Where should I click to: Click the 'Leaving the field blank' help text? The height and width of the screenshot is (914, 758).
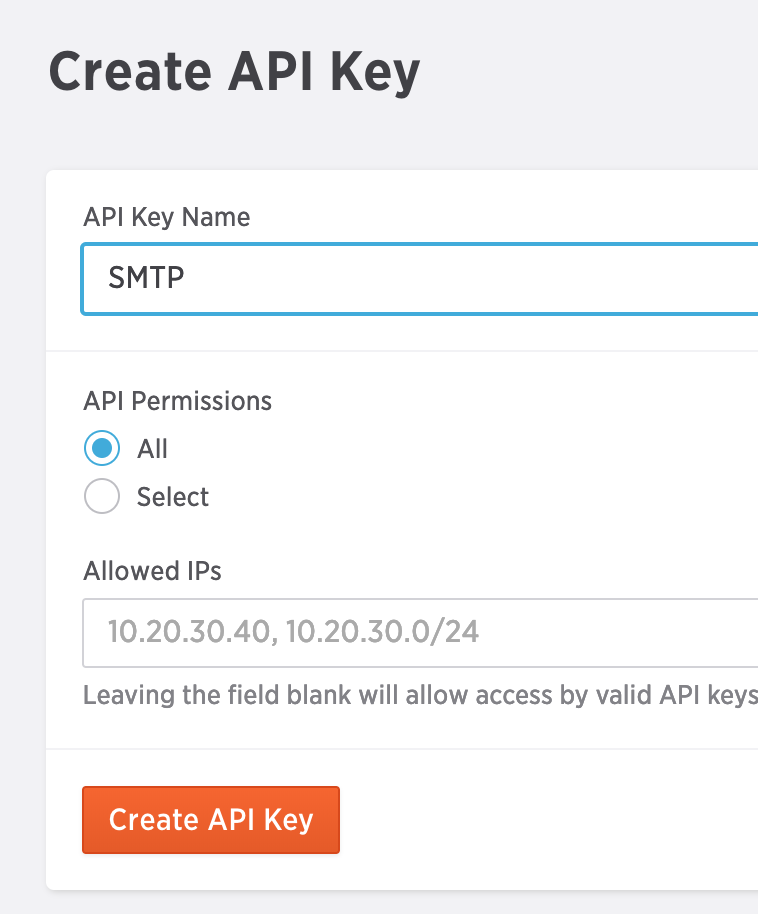420,695
